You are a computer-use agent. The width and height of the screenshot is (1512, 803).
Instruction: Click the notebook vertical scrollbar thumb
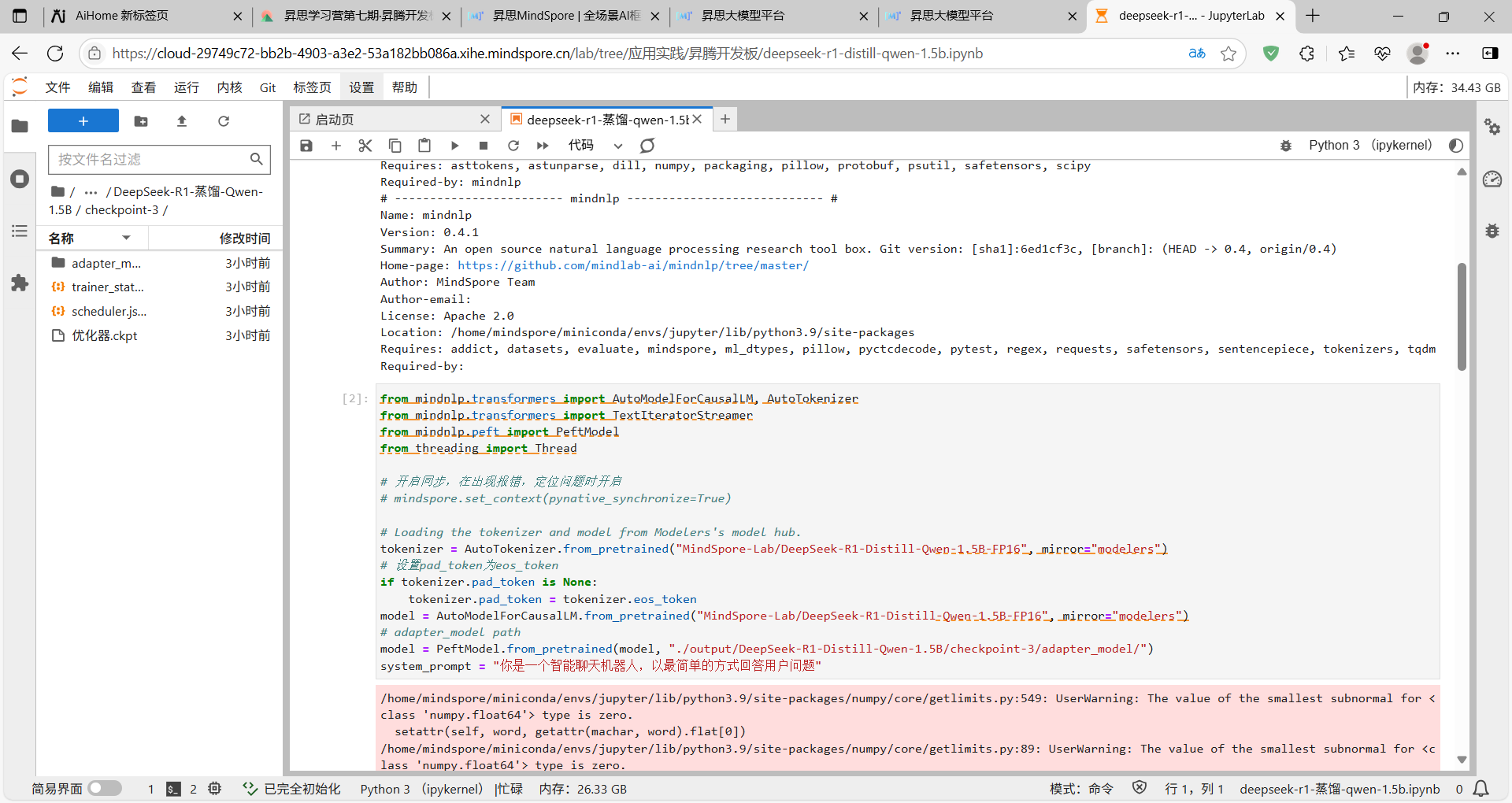1462,315
